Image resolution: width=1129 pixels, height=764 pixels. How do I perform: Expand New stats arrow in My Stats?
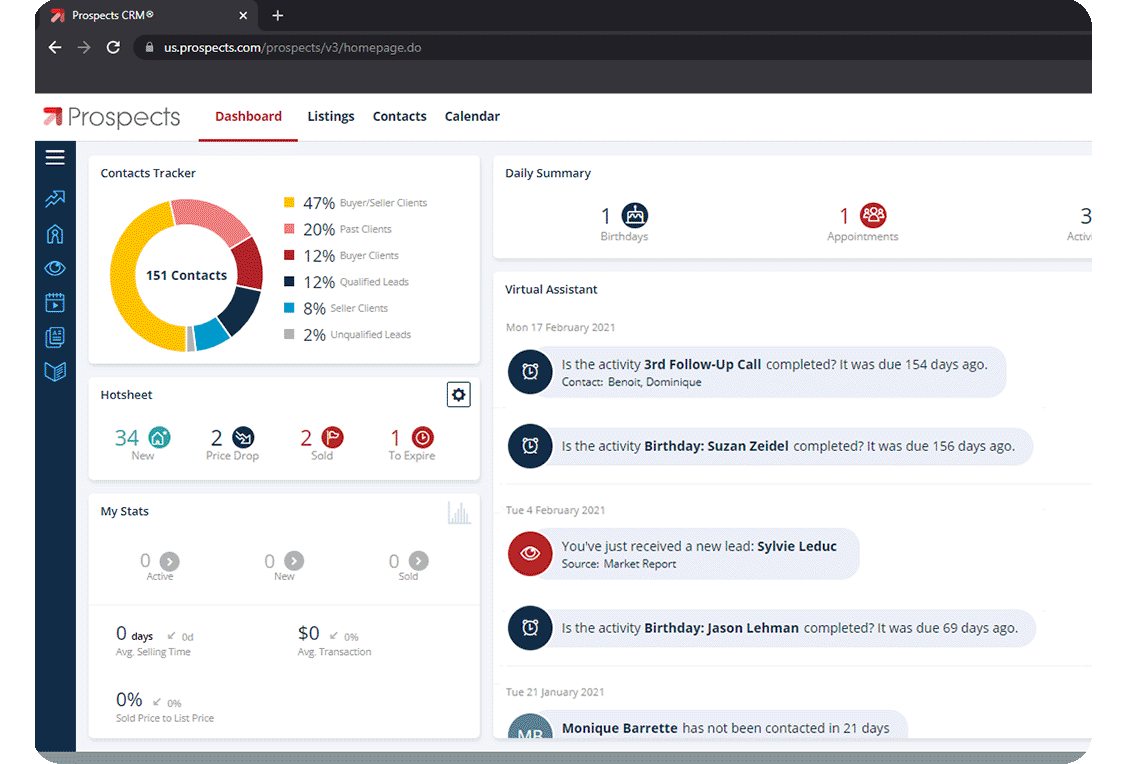pyautogui.click(x=294, y=560)
